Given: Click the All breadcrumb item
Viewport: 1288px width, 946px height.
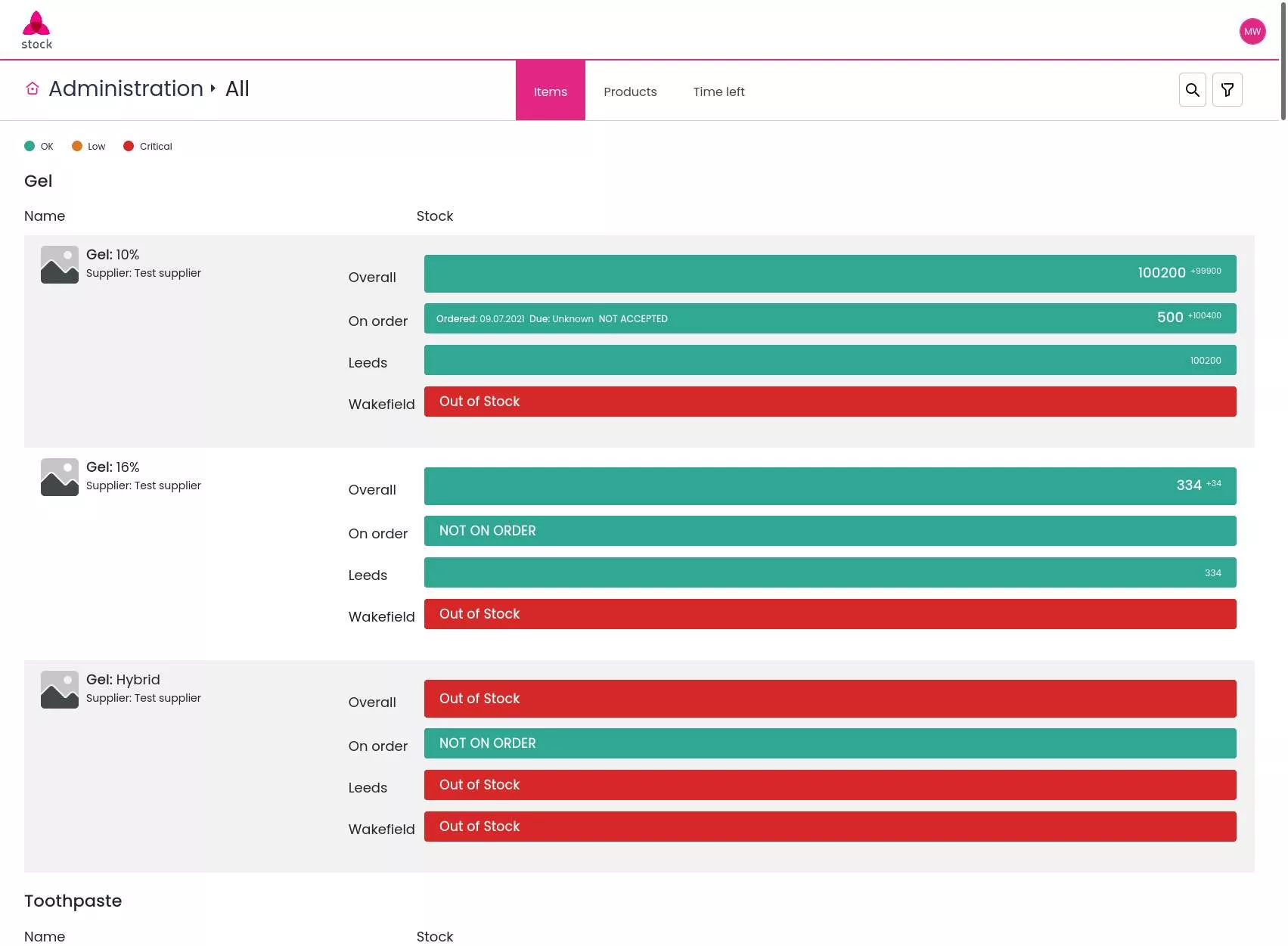Looking at the screenshot, I should 237,88.
